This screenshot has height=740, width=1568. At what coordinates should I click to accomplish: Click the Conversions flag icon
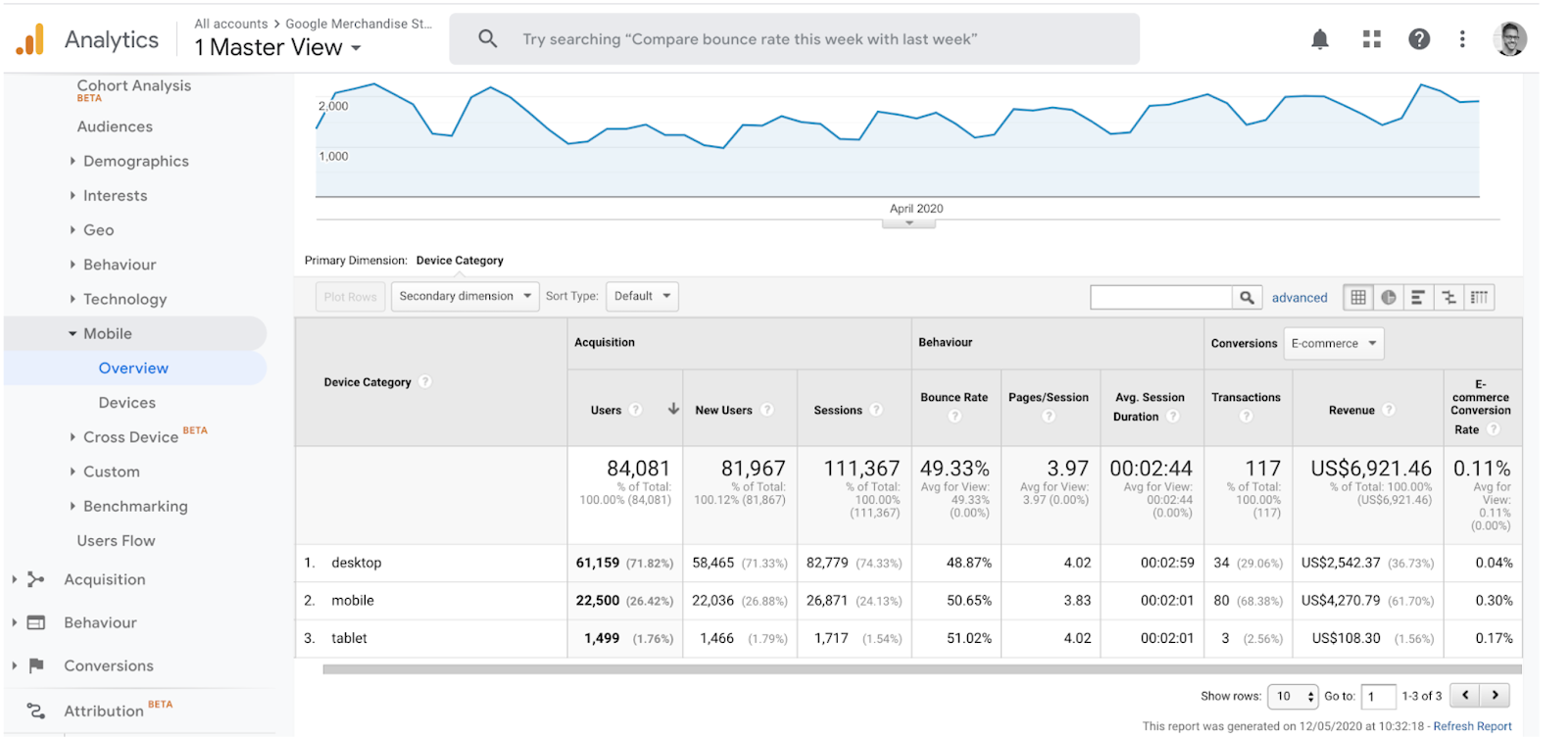pyautogui.click(x=36, y=666)
